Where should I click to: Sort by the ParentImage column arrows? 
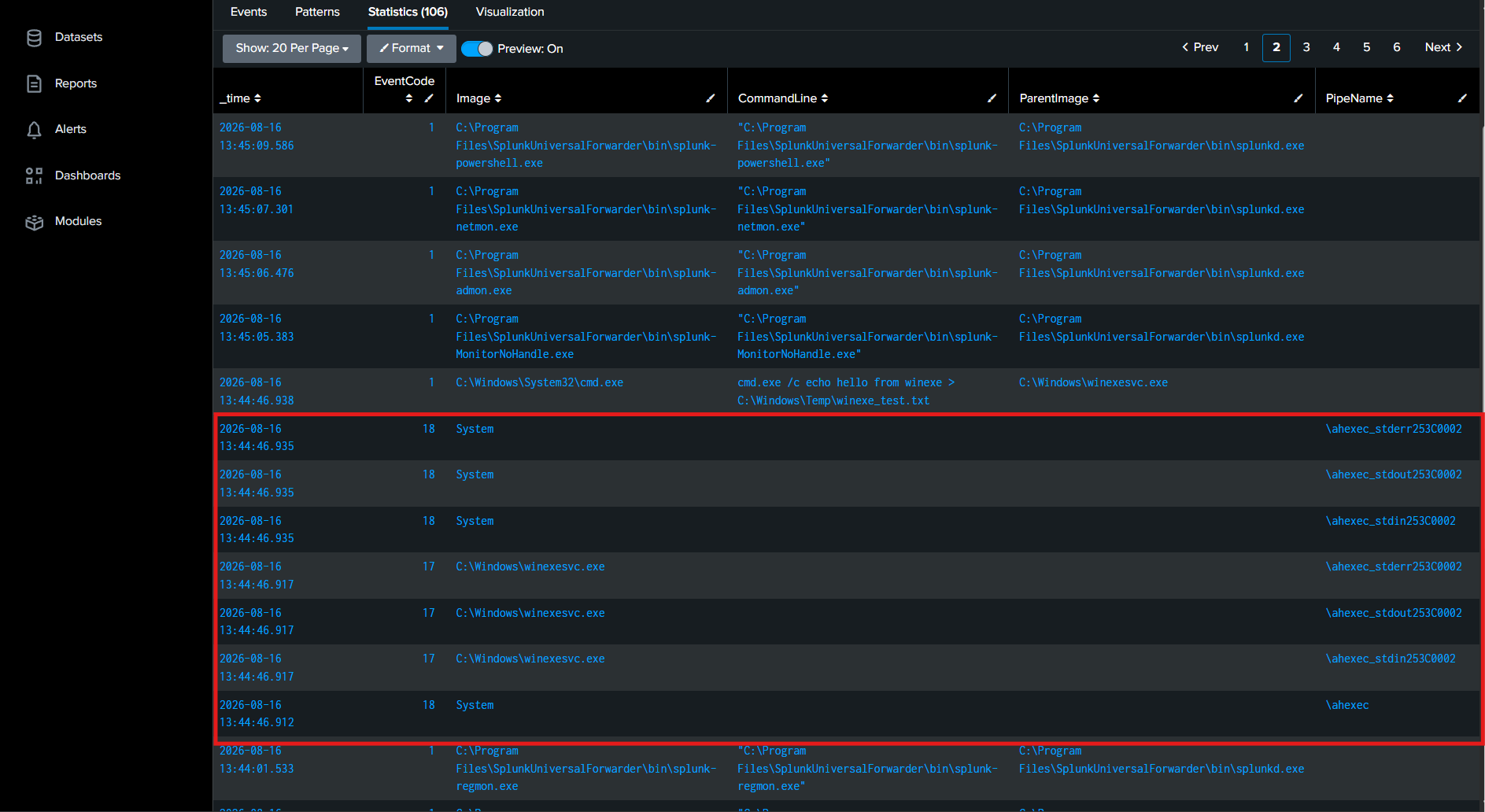[1096, 98]
